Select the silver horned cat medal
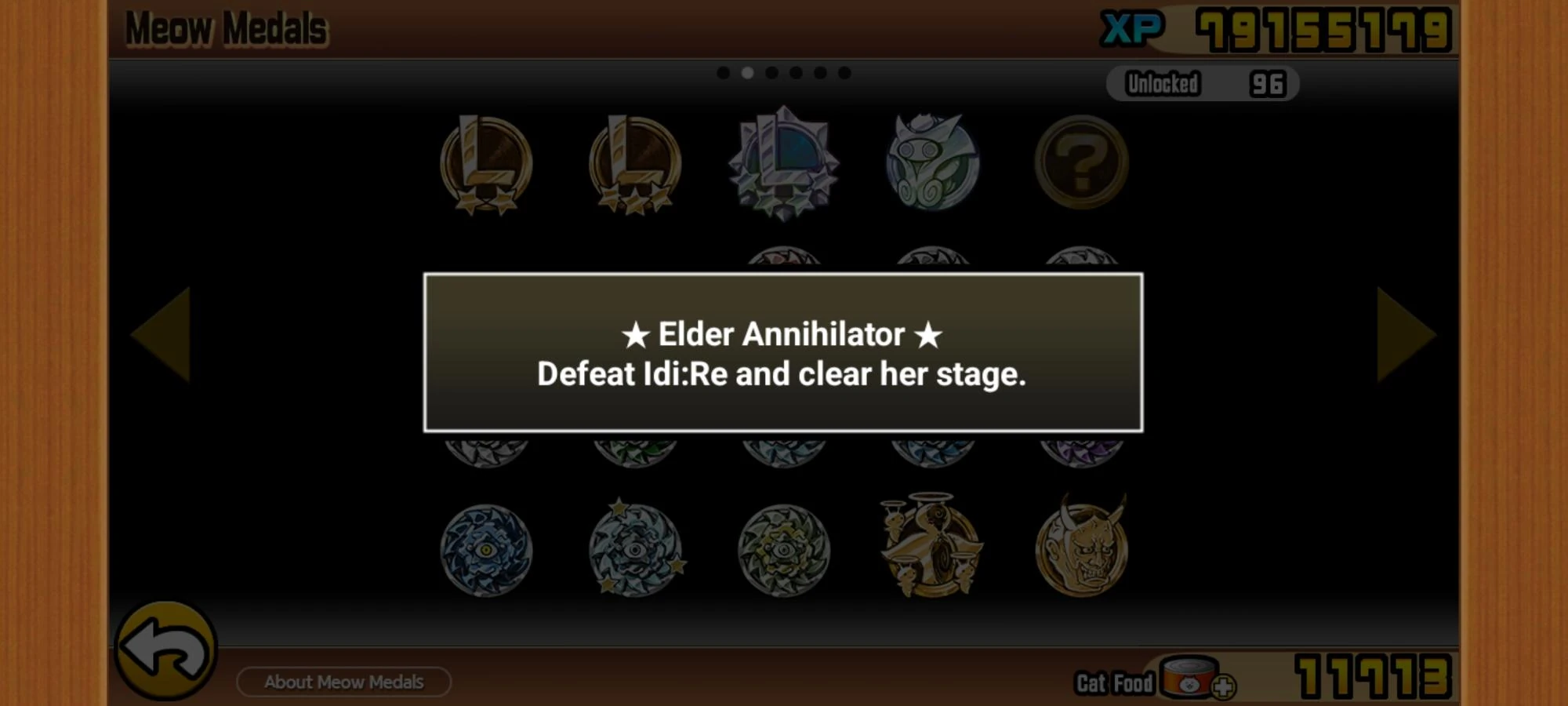Viewport: 1568px width, 706px height. click(x=932, y=162)
